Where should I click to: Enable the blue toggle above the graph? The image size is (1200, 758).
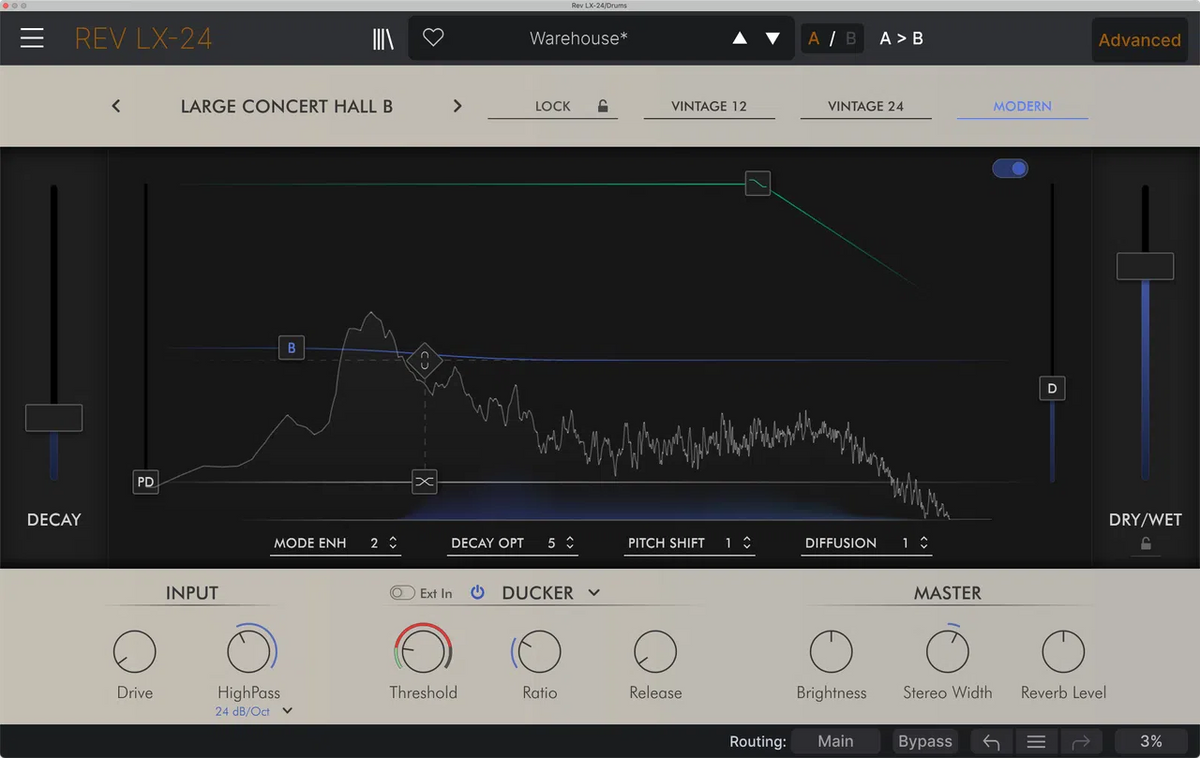pos(1010,168)
